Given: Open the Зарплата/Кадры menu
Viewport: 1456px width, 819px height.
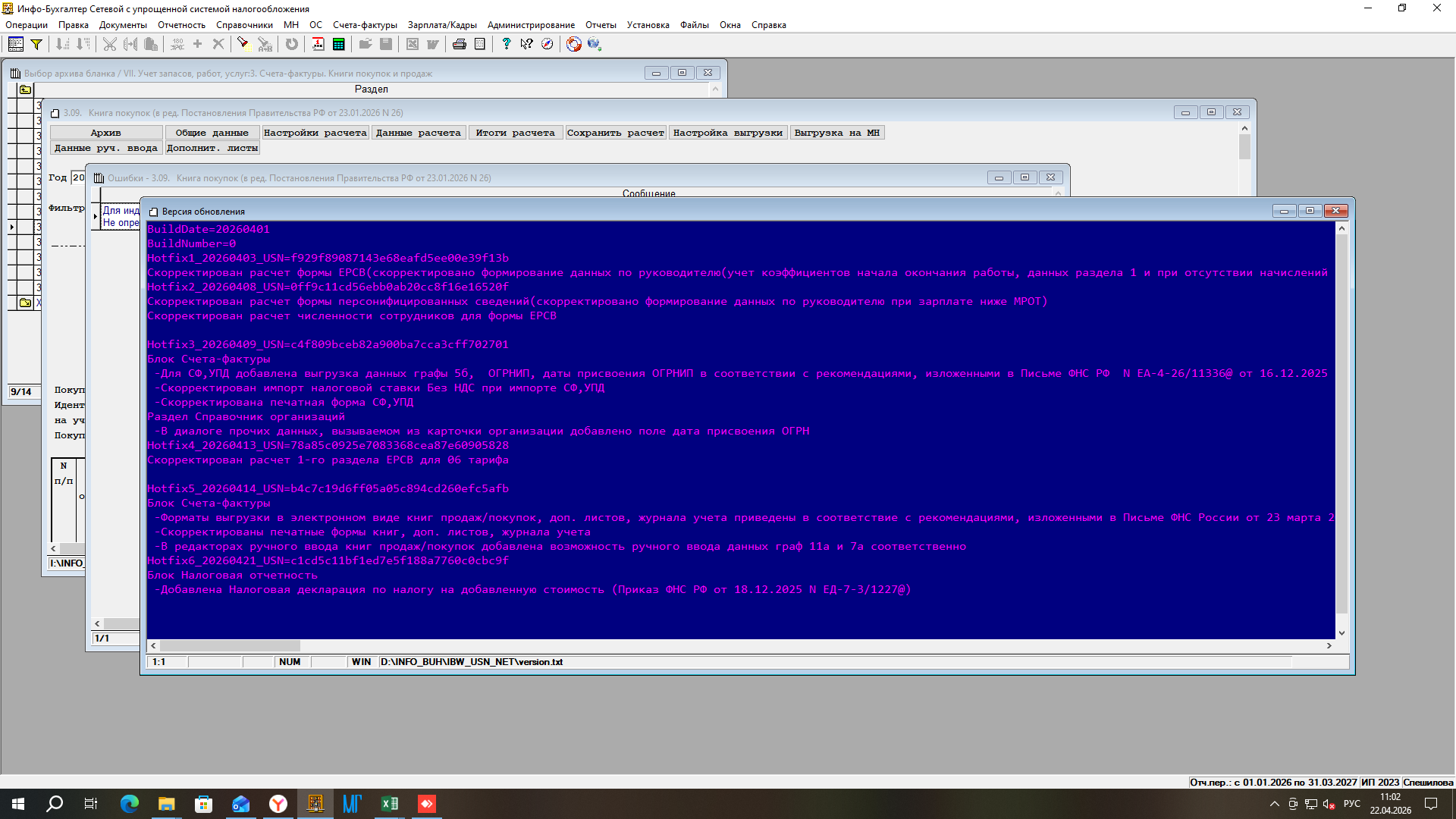Looking at the screenshot, I should (x=442, y=25).
